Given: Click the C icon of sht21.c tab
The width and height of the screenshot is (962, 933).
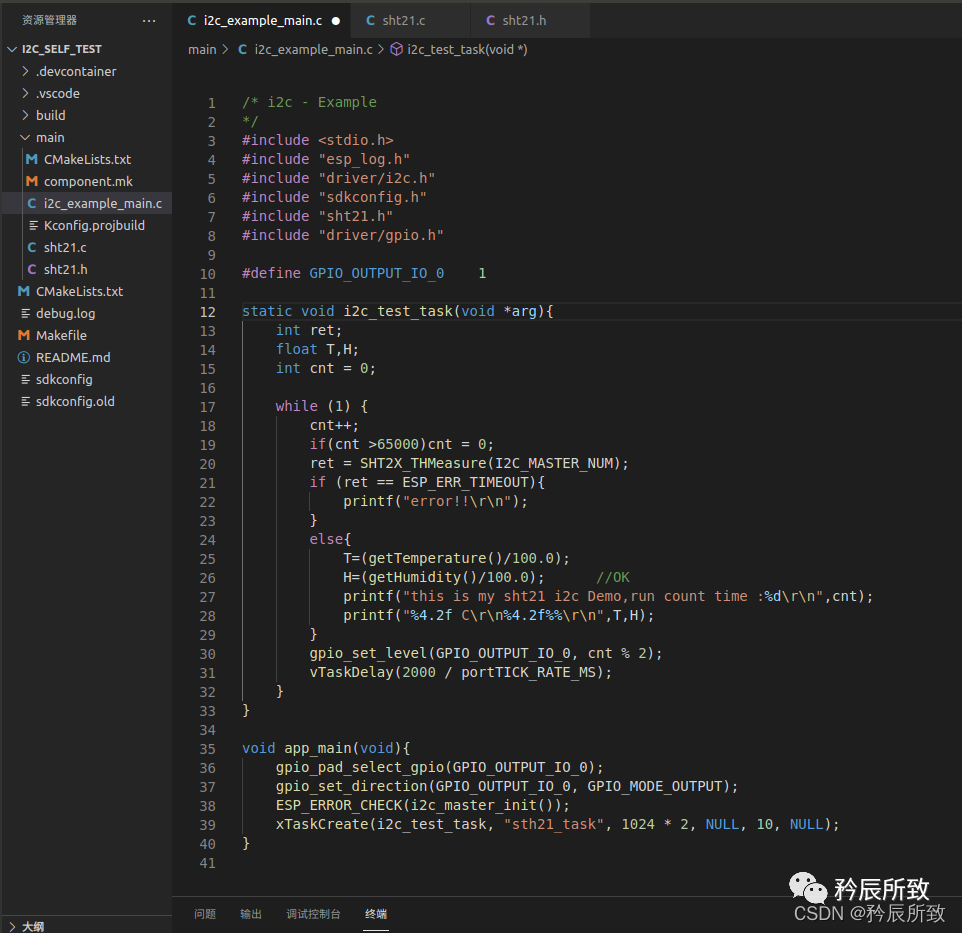Looking at the screenshot, I should click(371, 20).
